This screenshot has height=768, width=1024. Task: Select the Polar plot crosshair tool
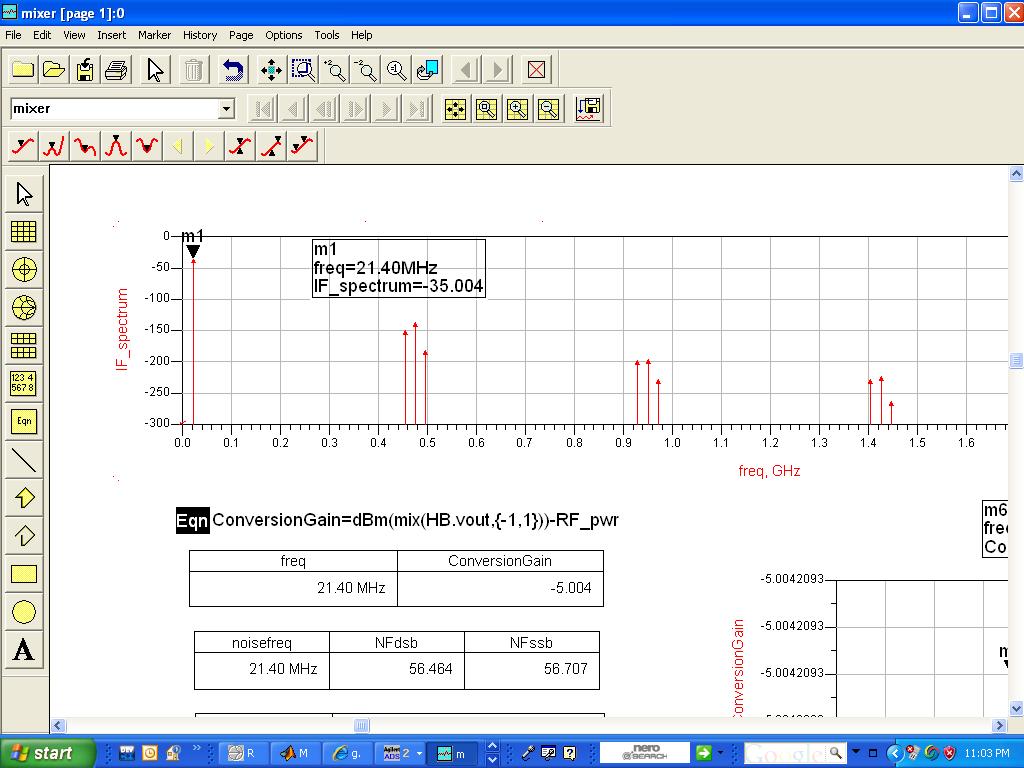(24, 270)
